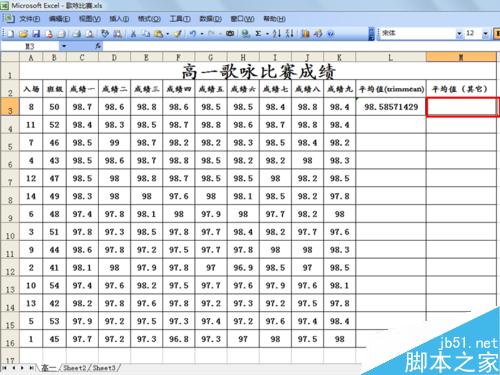The image size is (500, 375).
Task: Open the 工具 (Tools) menu
Action: [x=180, y=19]
